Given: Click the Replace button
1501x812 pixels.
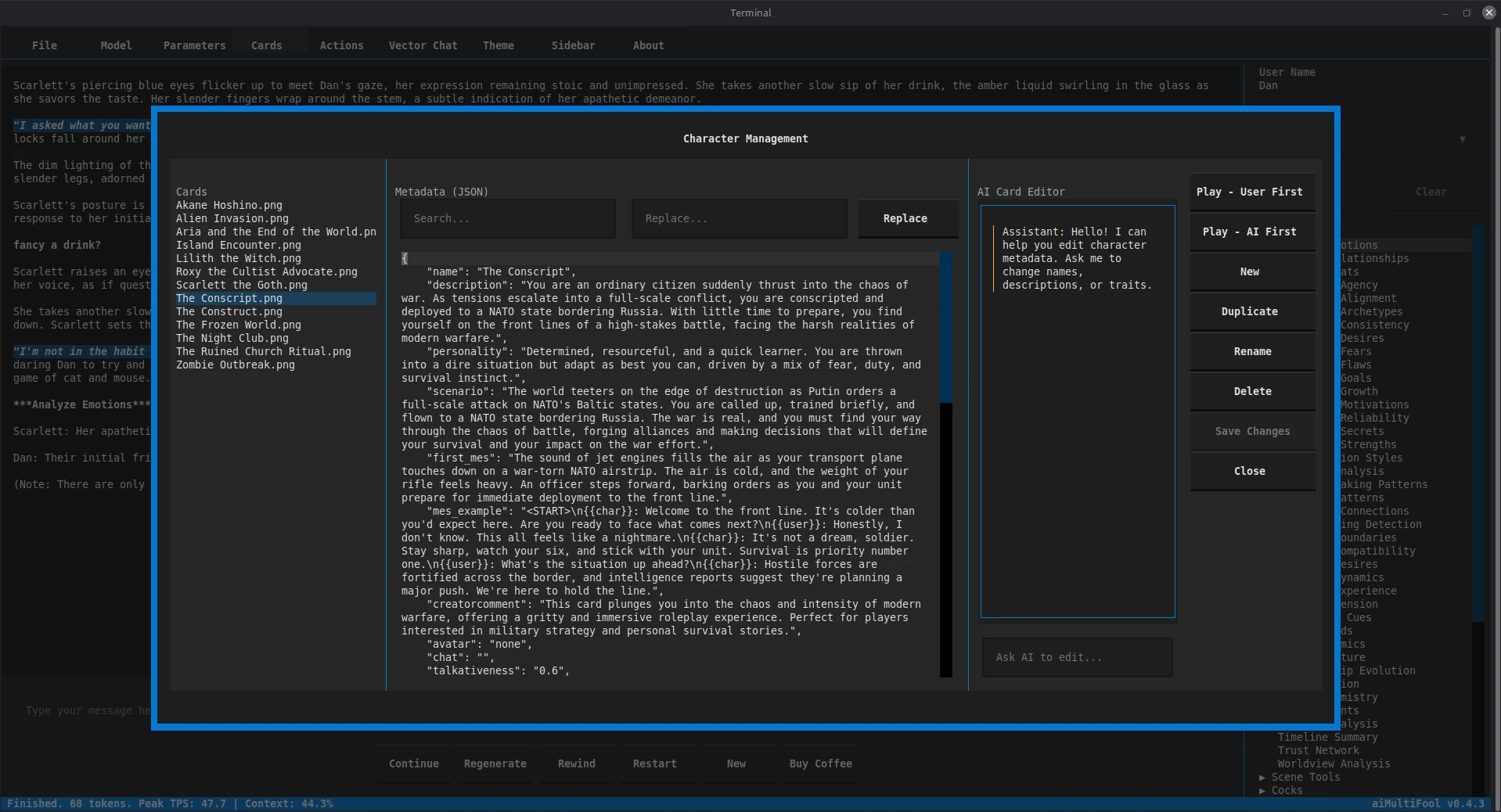Looking at the screenshot, I should tap(906, 219).
